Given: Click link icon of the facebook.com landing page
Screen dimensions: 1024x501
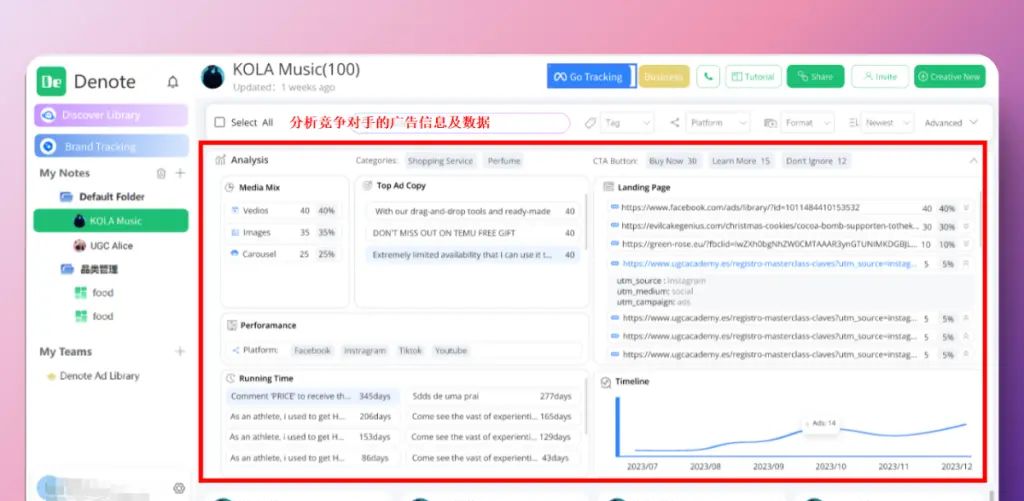Looking at the screenshot, I should click(x=614, y=208).
